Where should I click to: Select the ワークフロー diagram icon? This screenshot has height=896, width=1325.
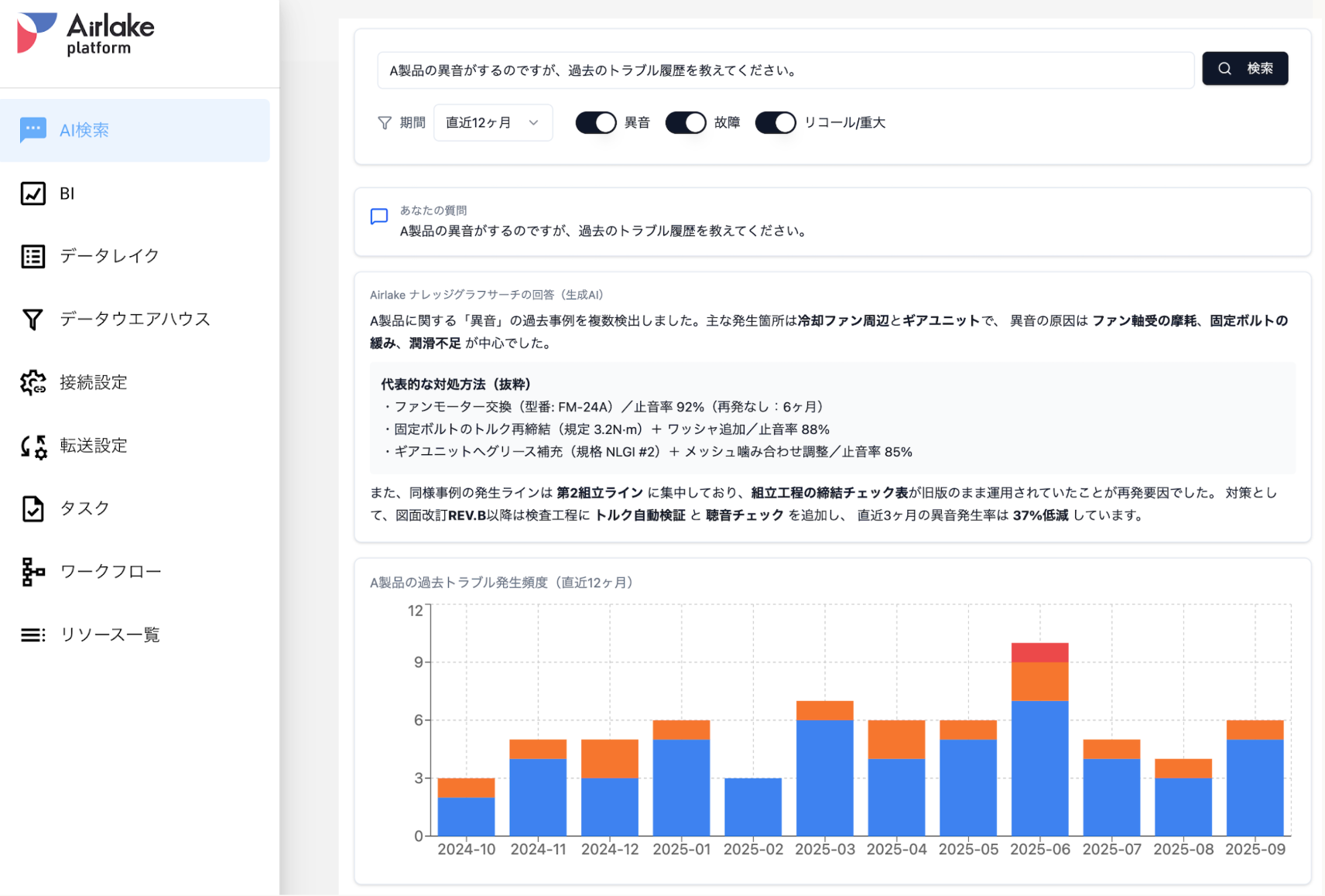[33, 572]
